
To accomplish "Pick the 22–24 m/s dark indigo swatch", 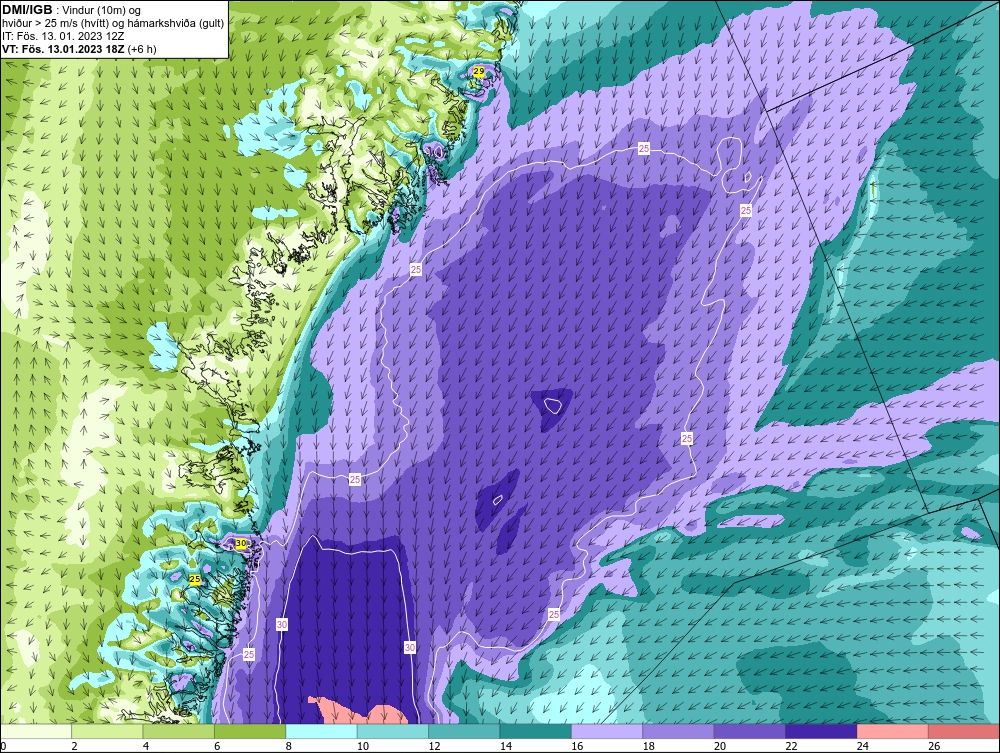I will tap(821, 731).
